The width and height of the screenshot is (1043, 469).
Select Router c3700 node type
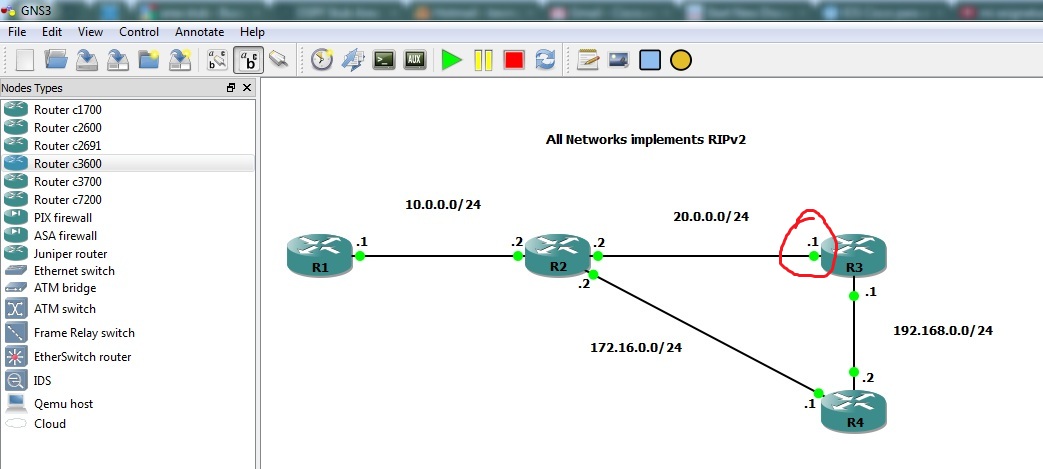coord(128,182)
